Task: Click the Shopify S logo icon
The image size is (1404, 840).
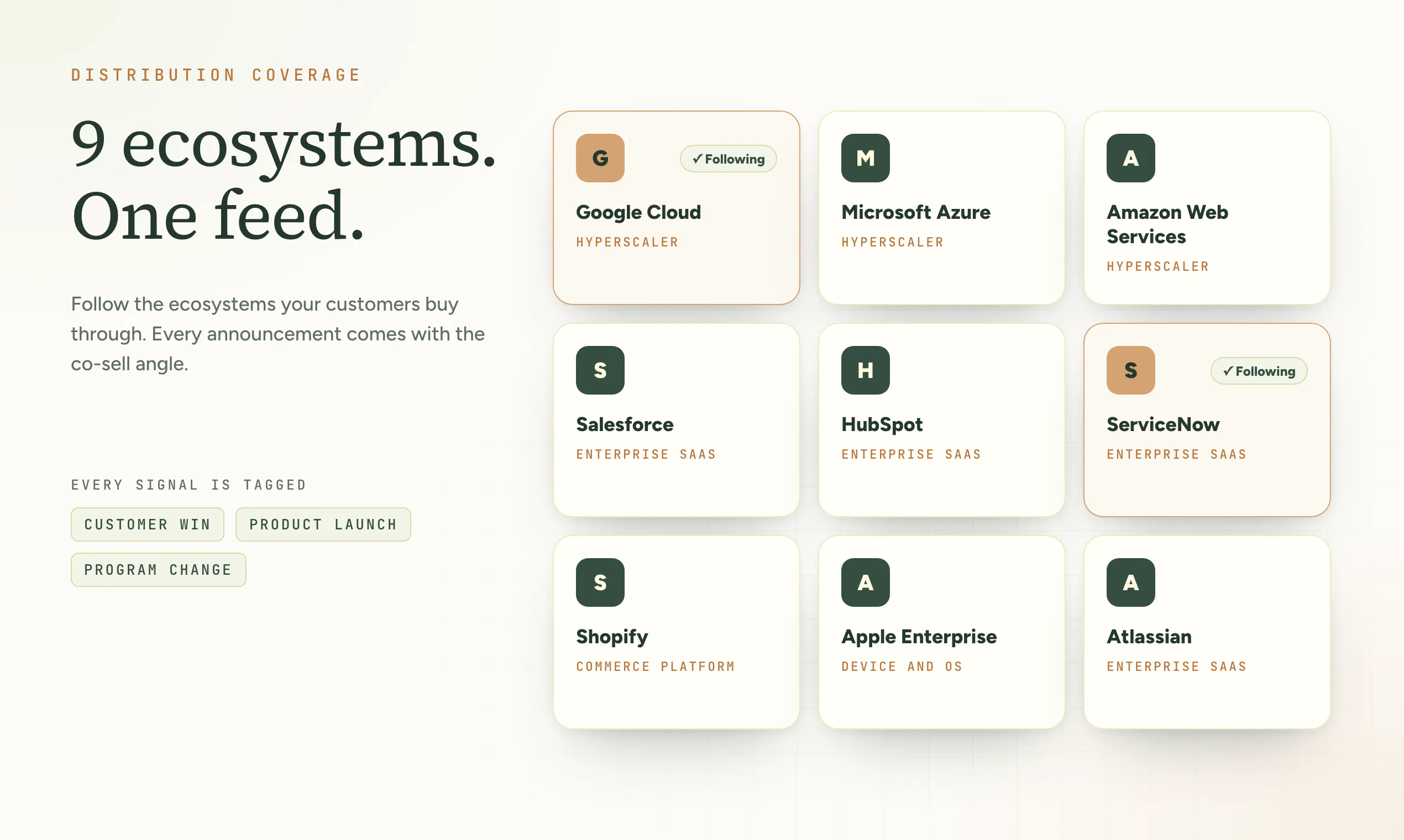Action: click(600, 582)
